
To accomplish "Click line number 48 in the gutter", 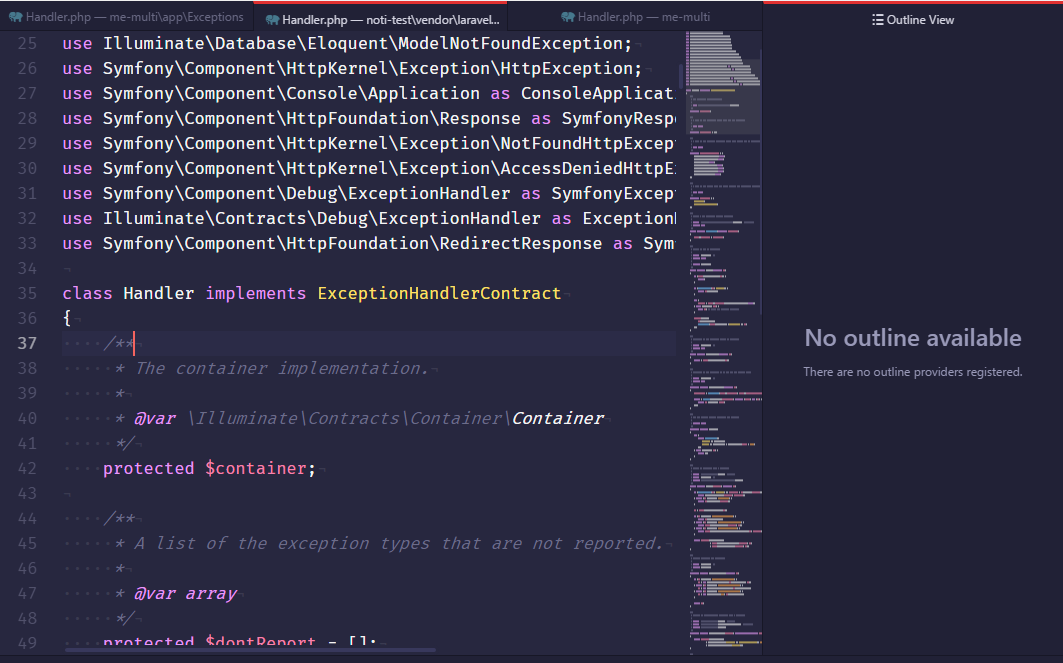I will (x=27, y=618).
